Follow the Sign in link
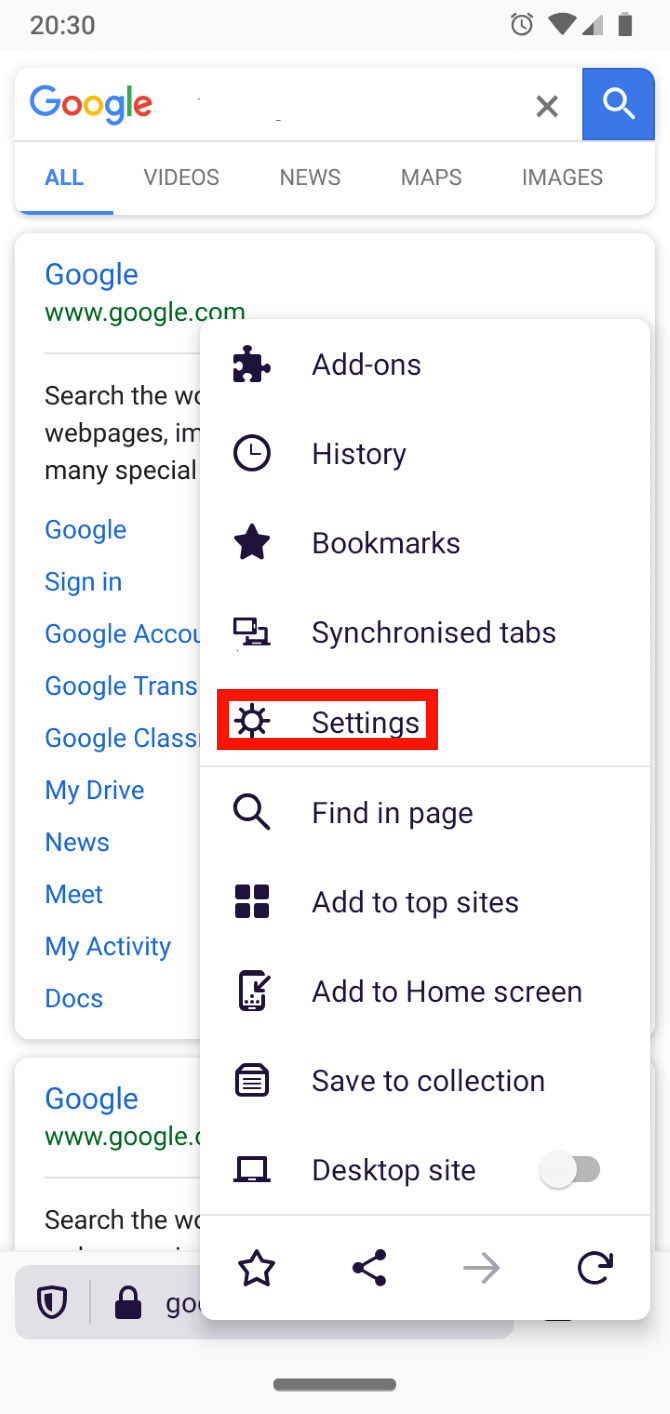The height and width of the screenshot is (1414, 670). coord(84,582)
